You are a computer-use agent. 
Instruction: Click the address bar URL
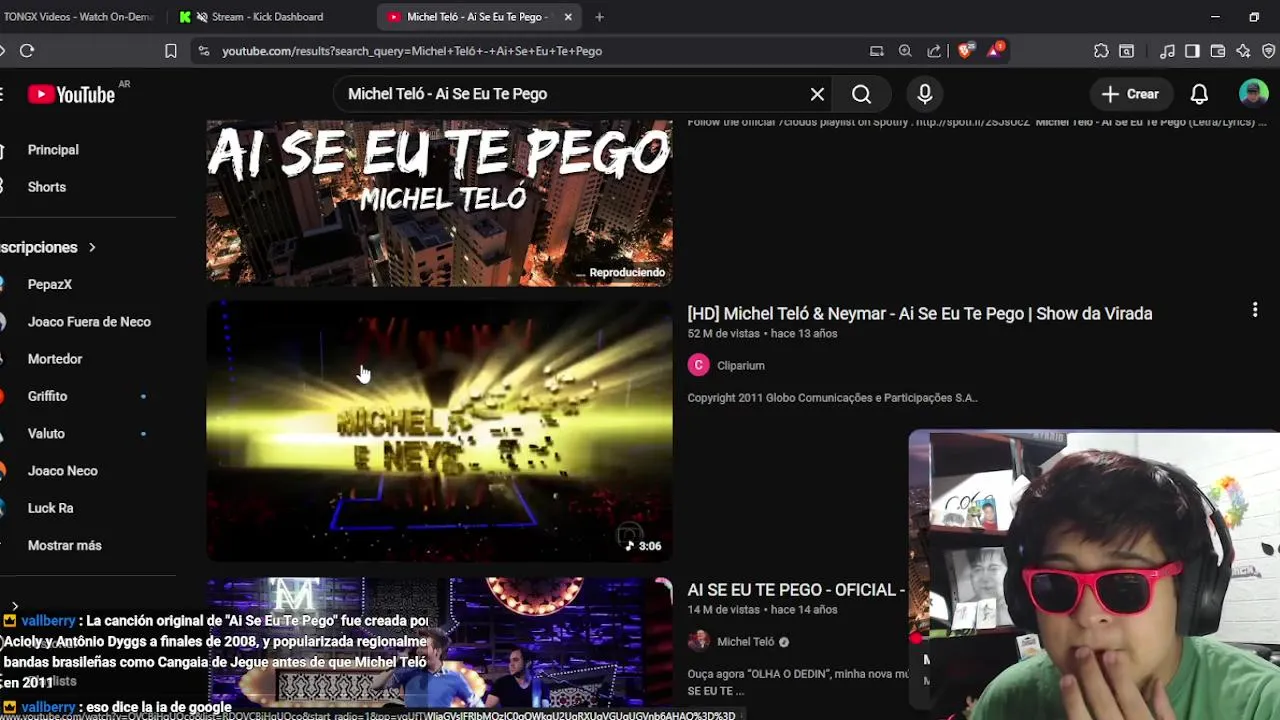pos(412,51)
